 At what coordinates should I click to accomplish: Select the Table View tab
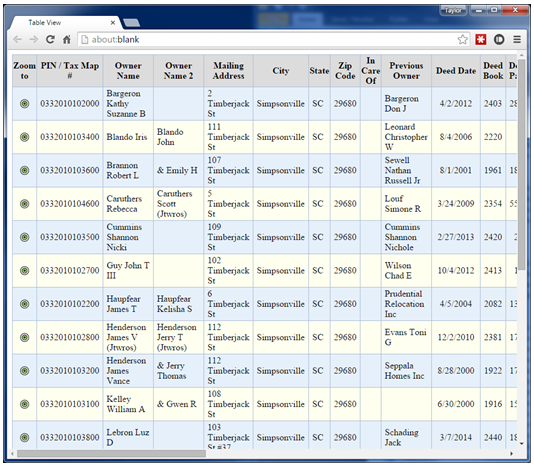[x=65, y=23]
